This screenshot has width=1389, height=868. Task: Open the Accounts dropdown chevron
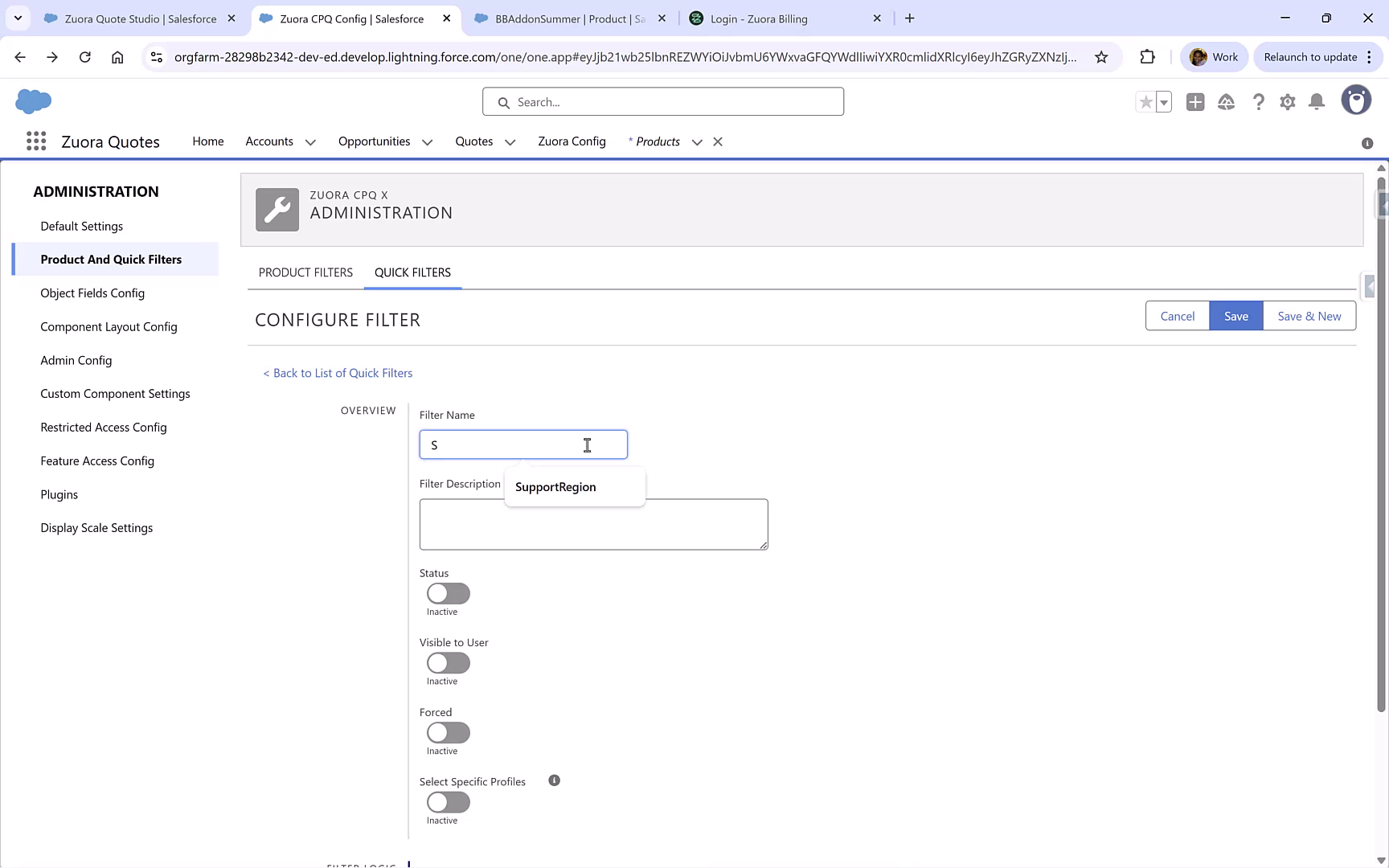[x=310, y=141]
